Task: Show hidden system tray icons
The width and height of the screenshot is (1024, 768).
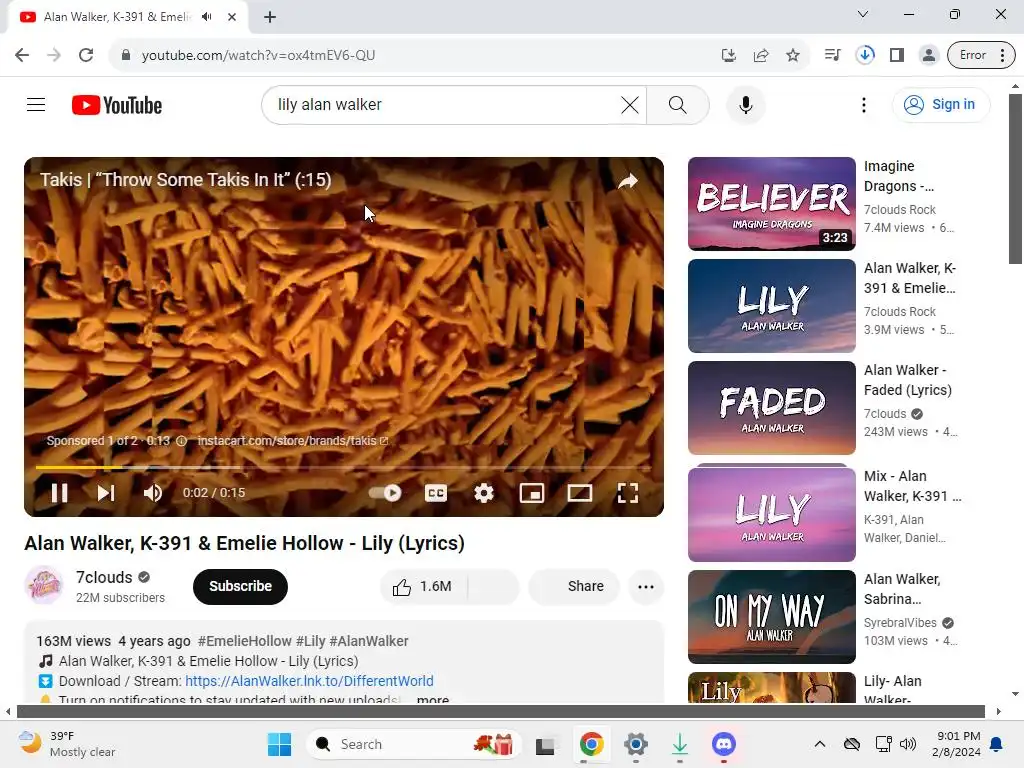Action: (x=820, y=744)
